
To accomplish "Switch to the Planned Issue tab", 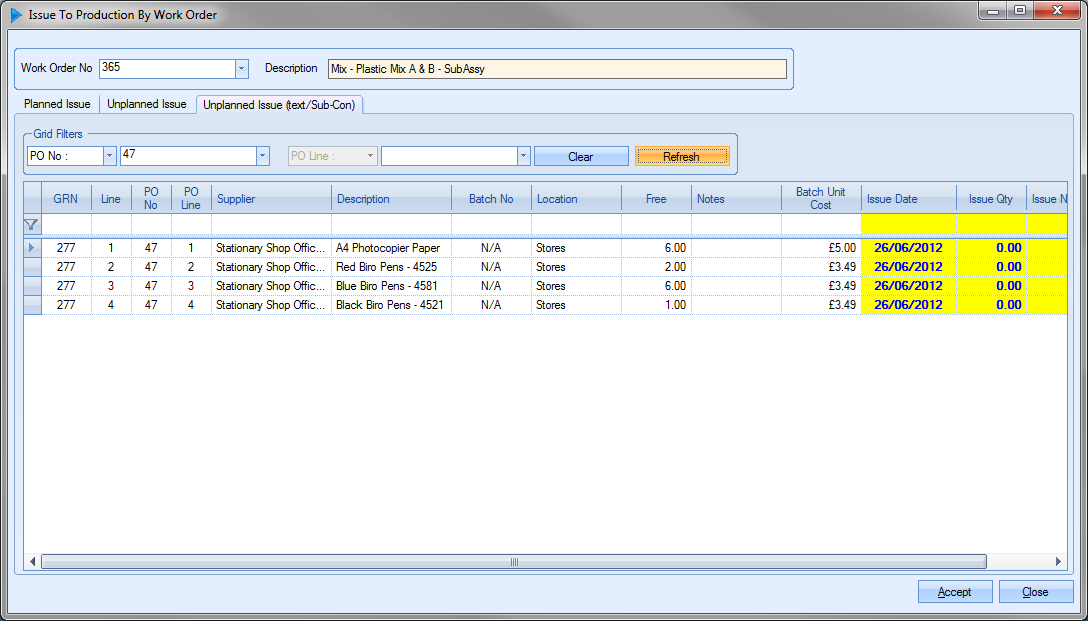I will pos(57,104).
